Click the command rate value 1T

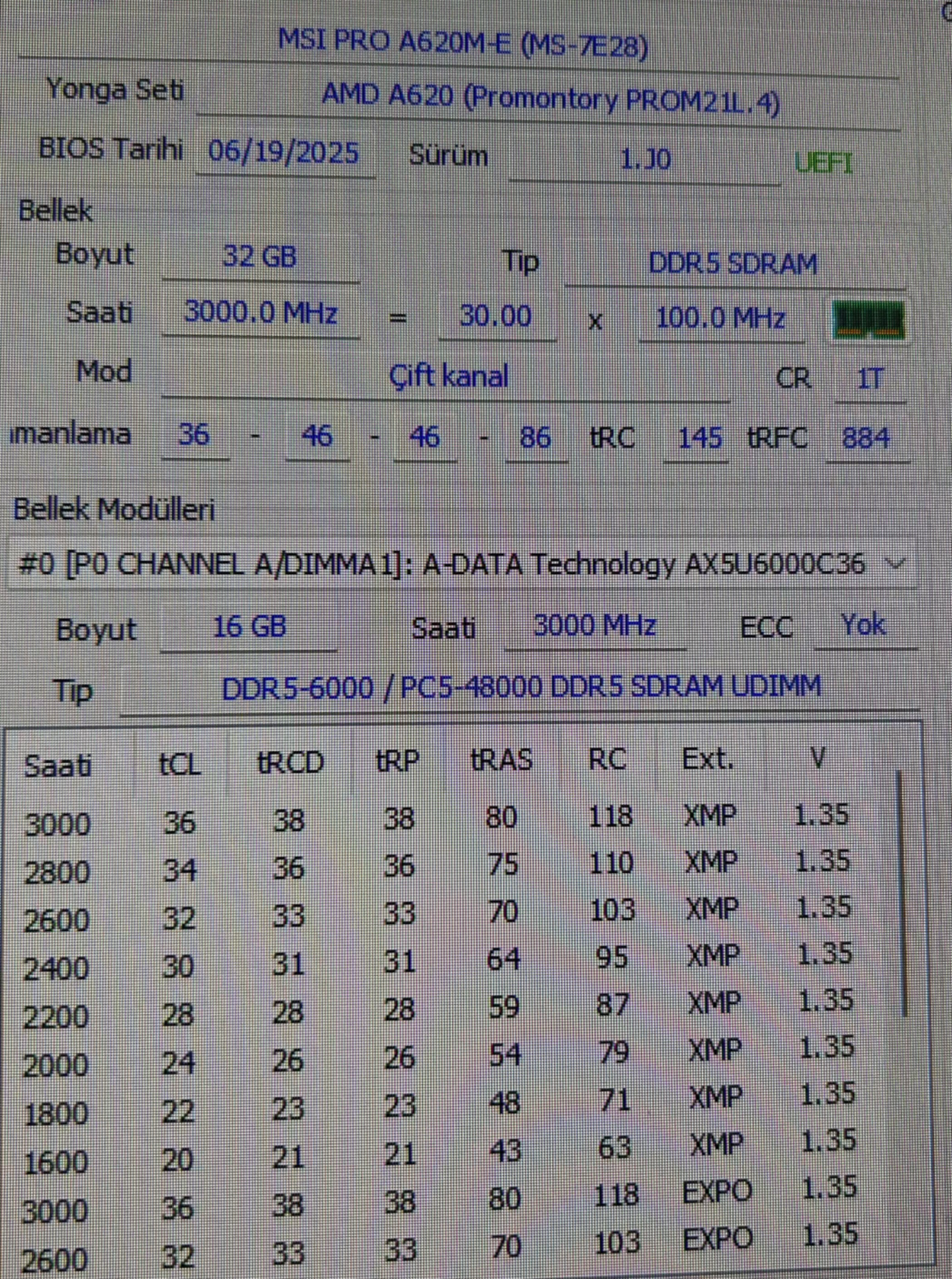[870, 379]
